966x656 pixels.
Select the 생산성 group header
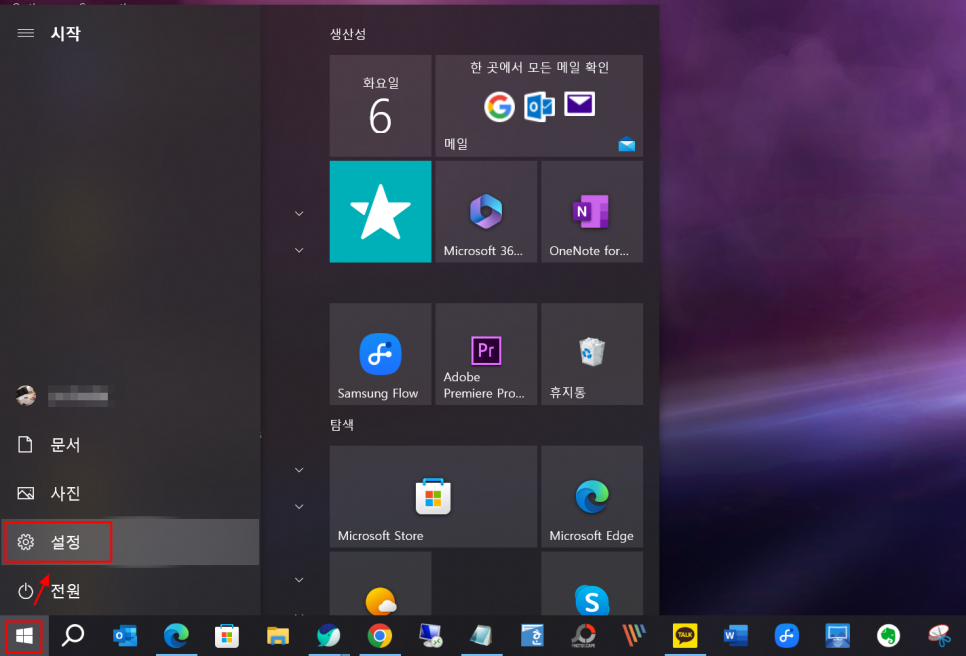pos(348,34)
